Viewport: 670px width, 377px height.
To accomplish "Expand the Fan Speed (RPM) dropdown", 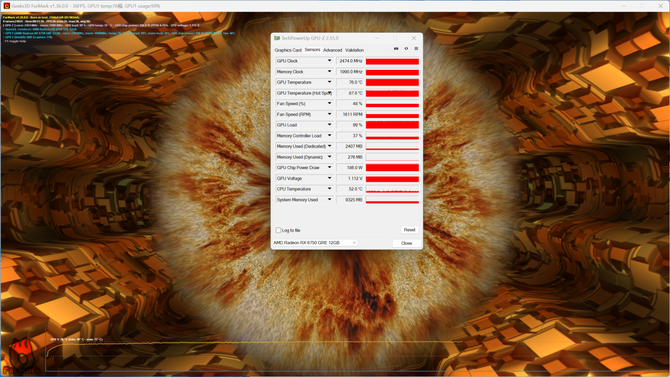I will (x=329, y=114).
